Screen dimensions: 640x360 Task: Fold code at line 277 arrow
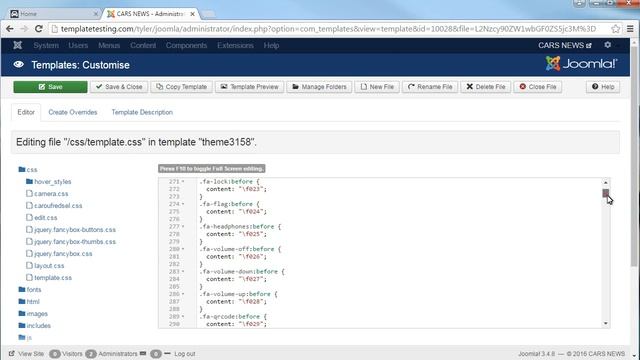[x=183, y=227]
